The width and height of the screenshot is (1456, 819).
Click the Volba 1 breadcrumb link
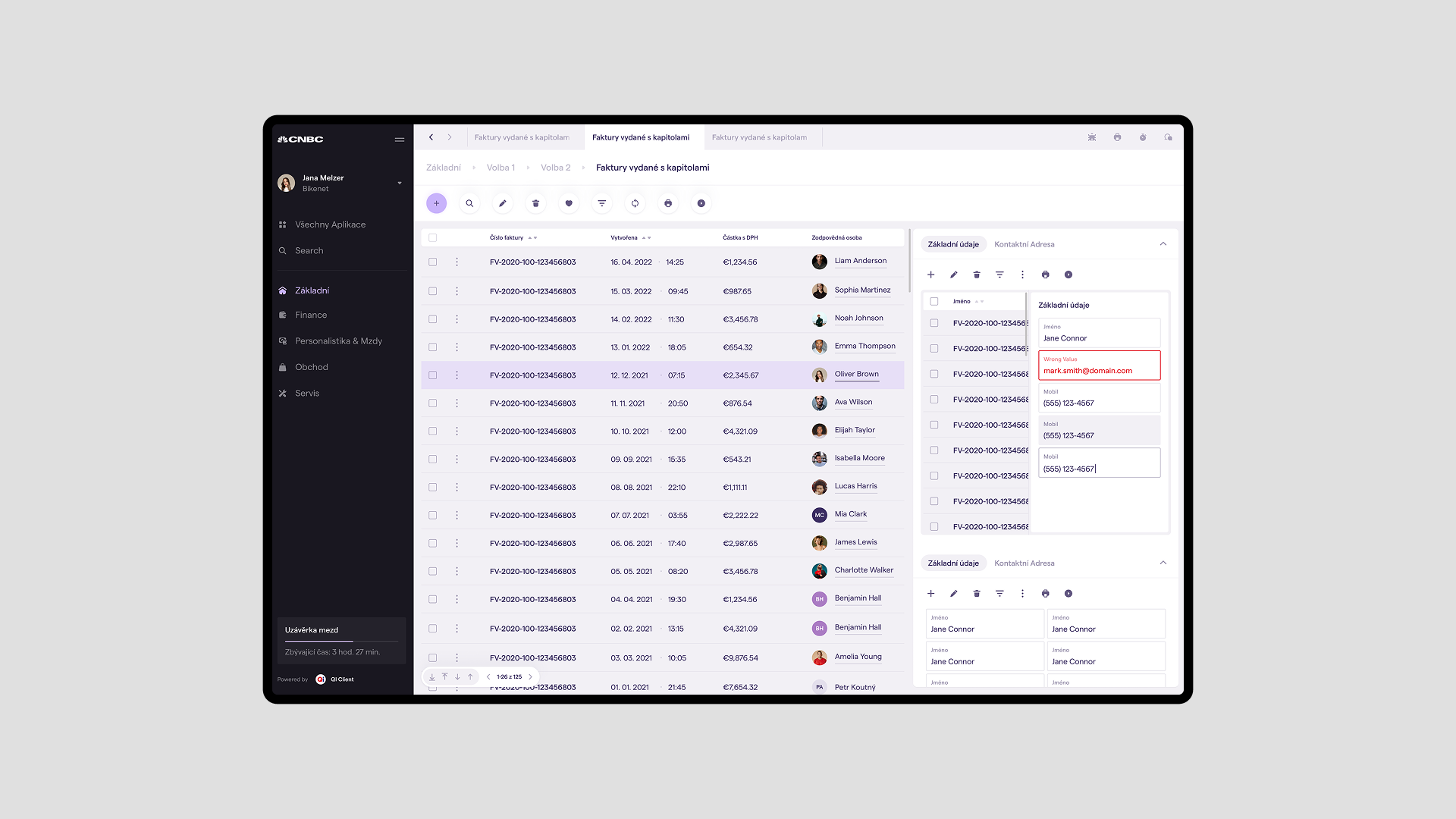click(x=500, y=168)
